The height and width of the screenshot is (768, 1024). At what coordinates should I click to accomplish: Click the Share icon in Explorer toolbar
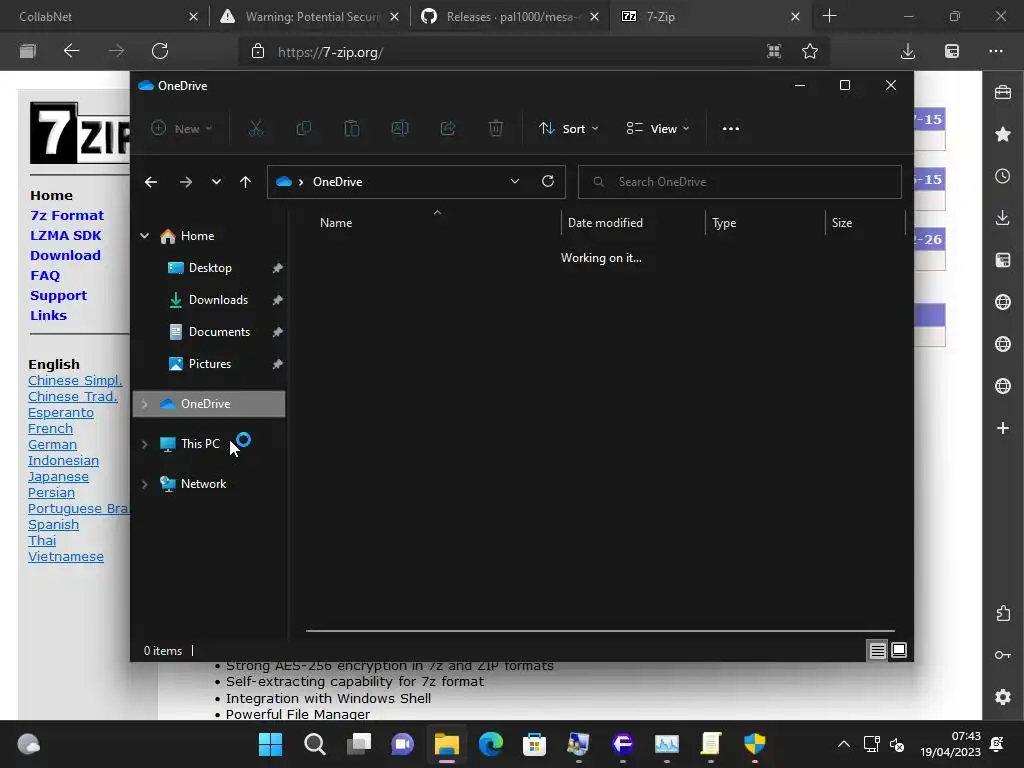(448, 129)
